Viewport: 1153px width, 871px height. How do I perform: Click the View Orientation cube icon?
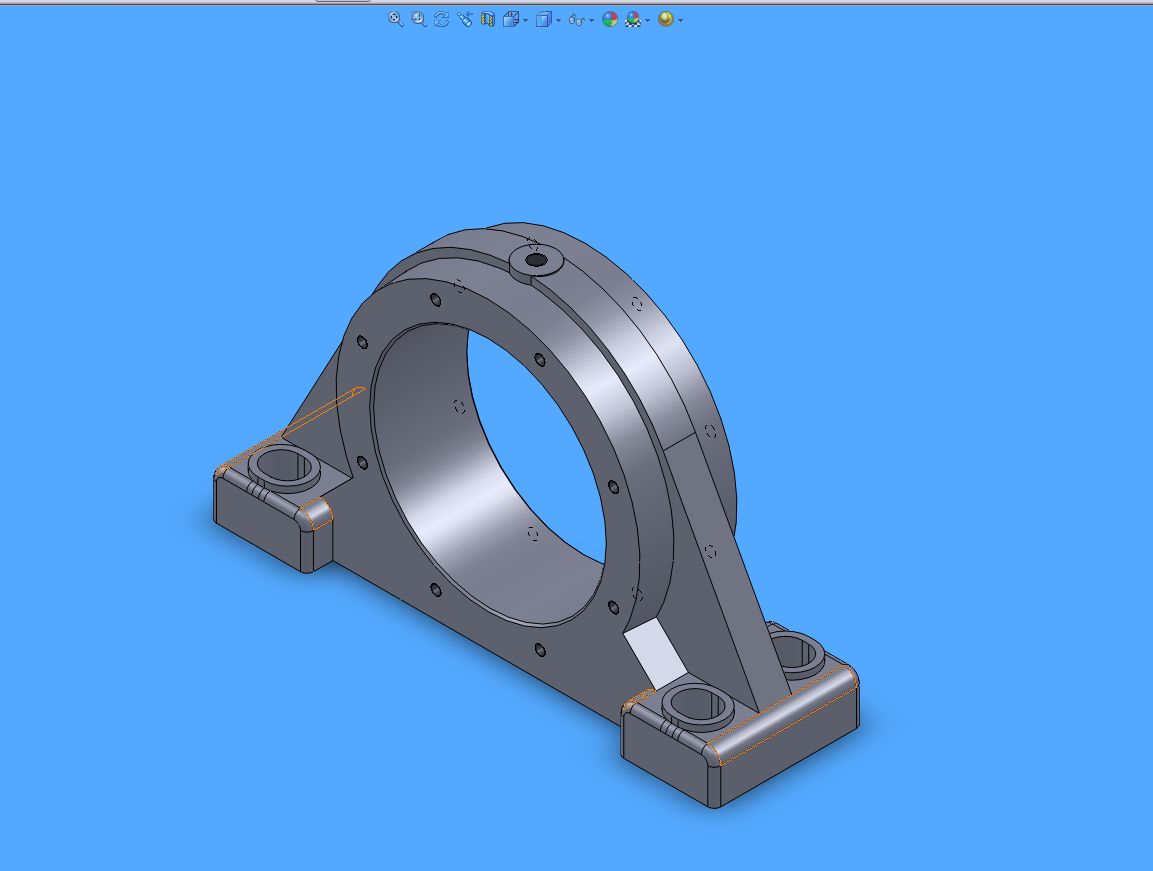[511, 19]
